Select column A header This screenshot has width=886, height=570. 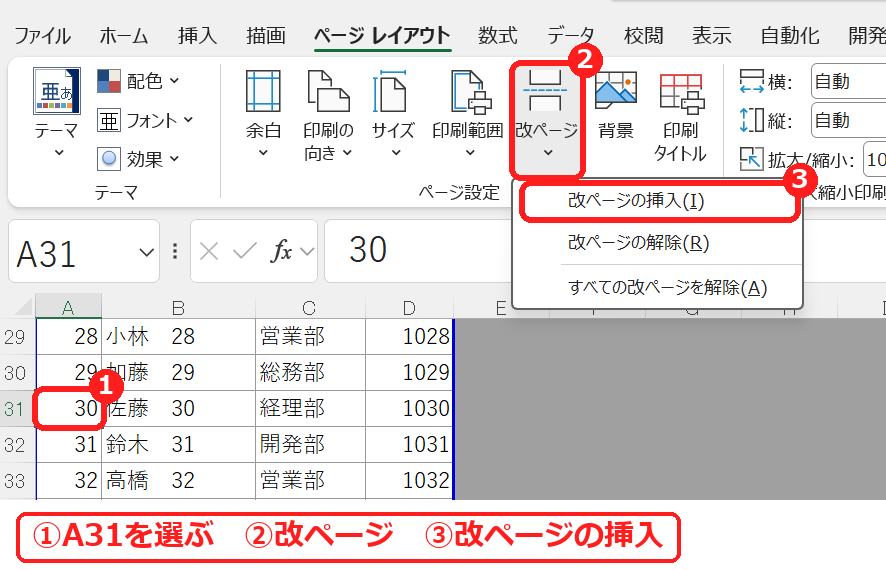click(x=68, y=307)
